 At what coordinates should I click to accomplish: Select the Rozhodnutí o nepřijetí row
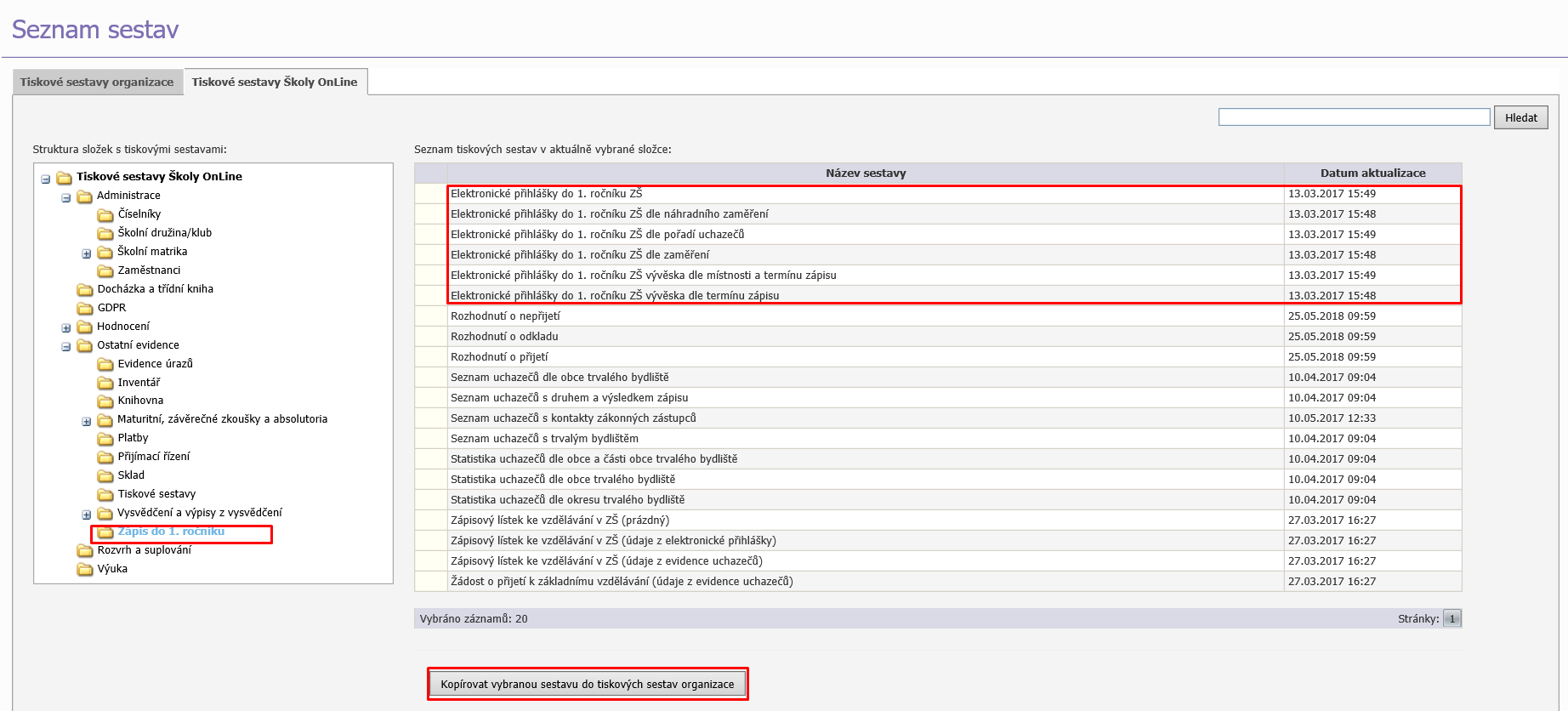click(x=938, y=316)
